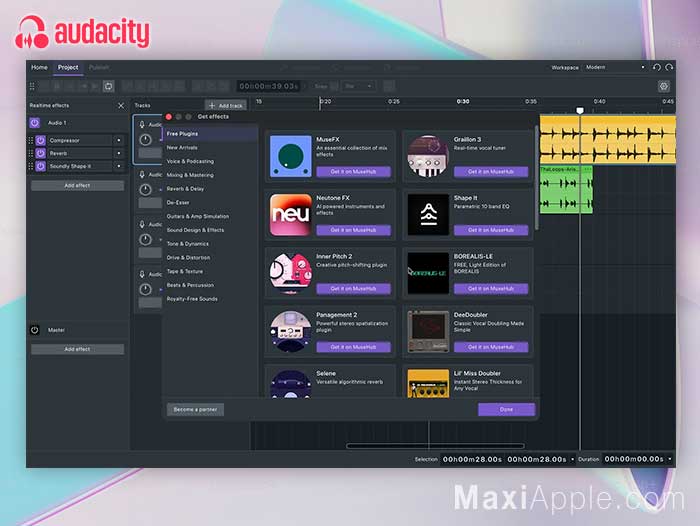This screenshot has height=526, width=700.
Task: Select the New Arrivals category
Action: coord(210,147)
